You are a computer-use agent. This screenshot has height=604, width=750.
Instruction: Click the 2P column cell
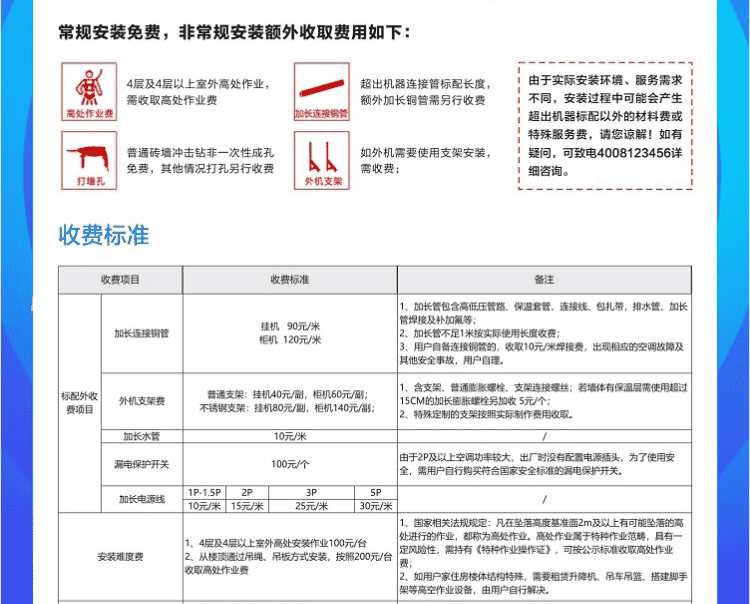click(x=247, y=493)
